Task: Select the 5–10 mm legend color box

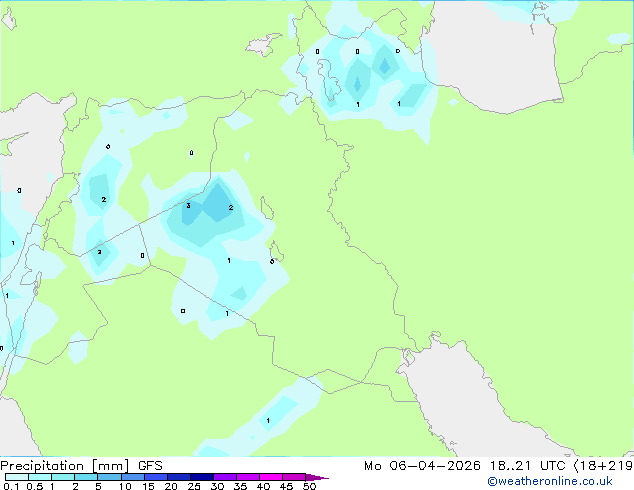Action: 109,477
